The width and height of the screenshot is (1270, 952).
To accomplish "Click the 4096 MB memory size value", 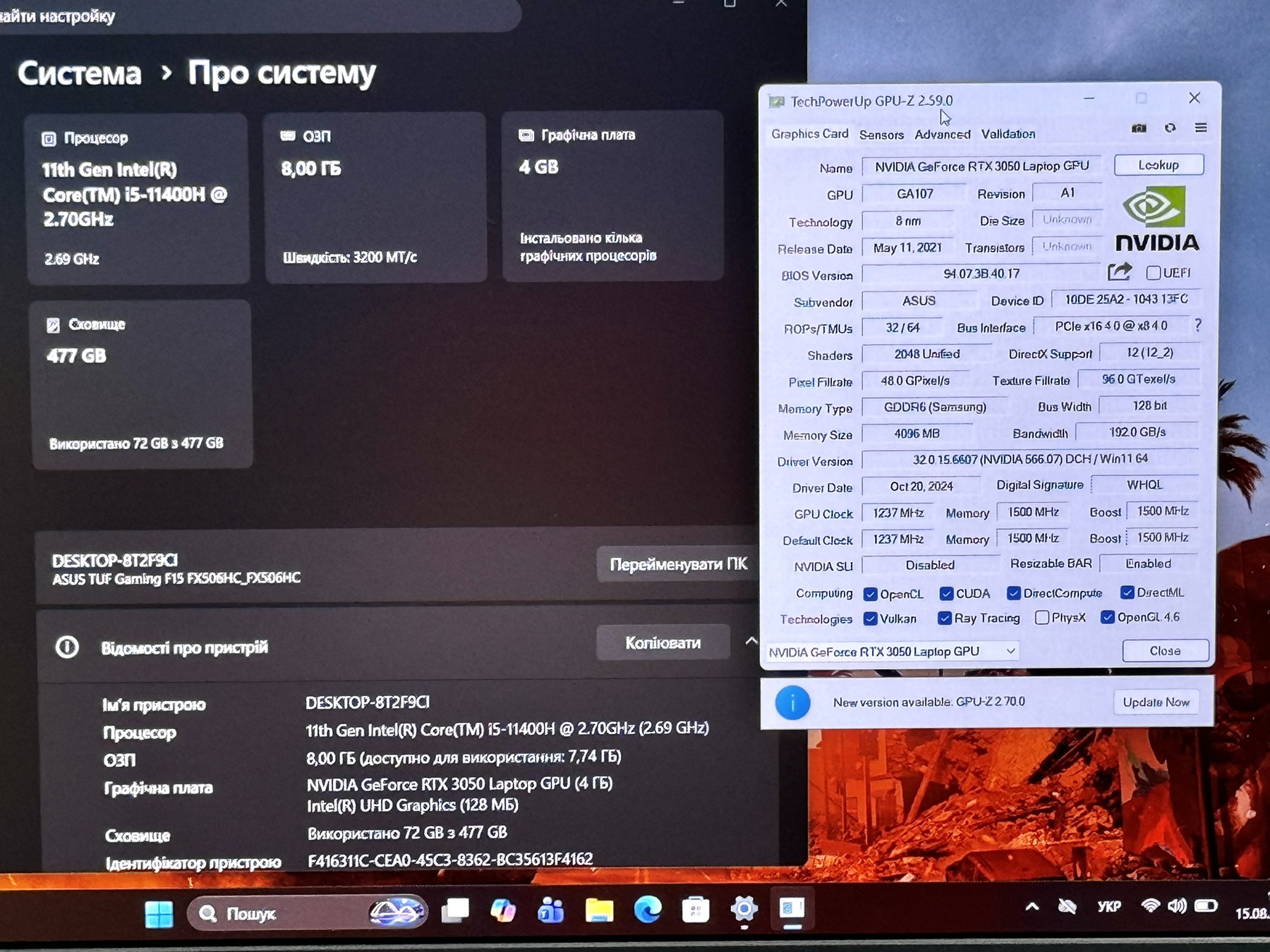I will 917,434.
